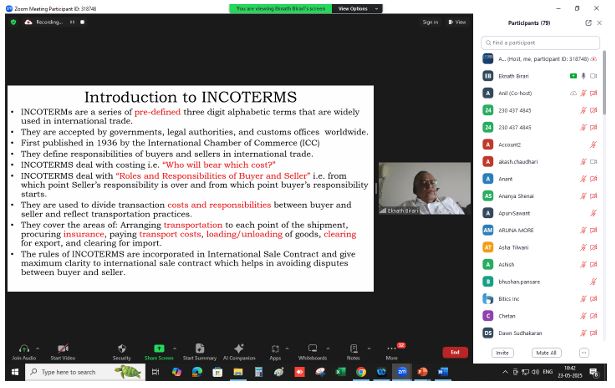The height and width of the screenshot is (388, 615).
Task: Expand the View Options dropdown
Action: (x=357, y=9)
